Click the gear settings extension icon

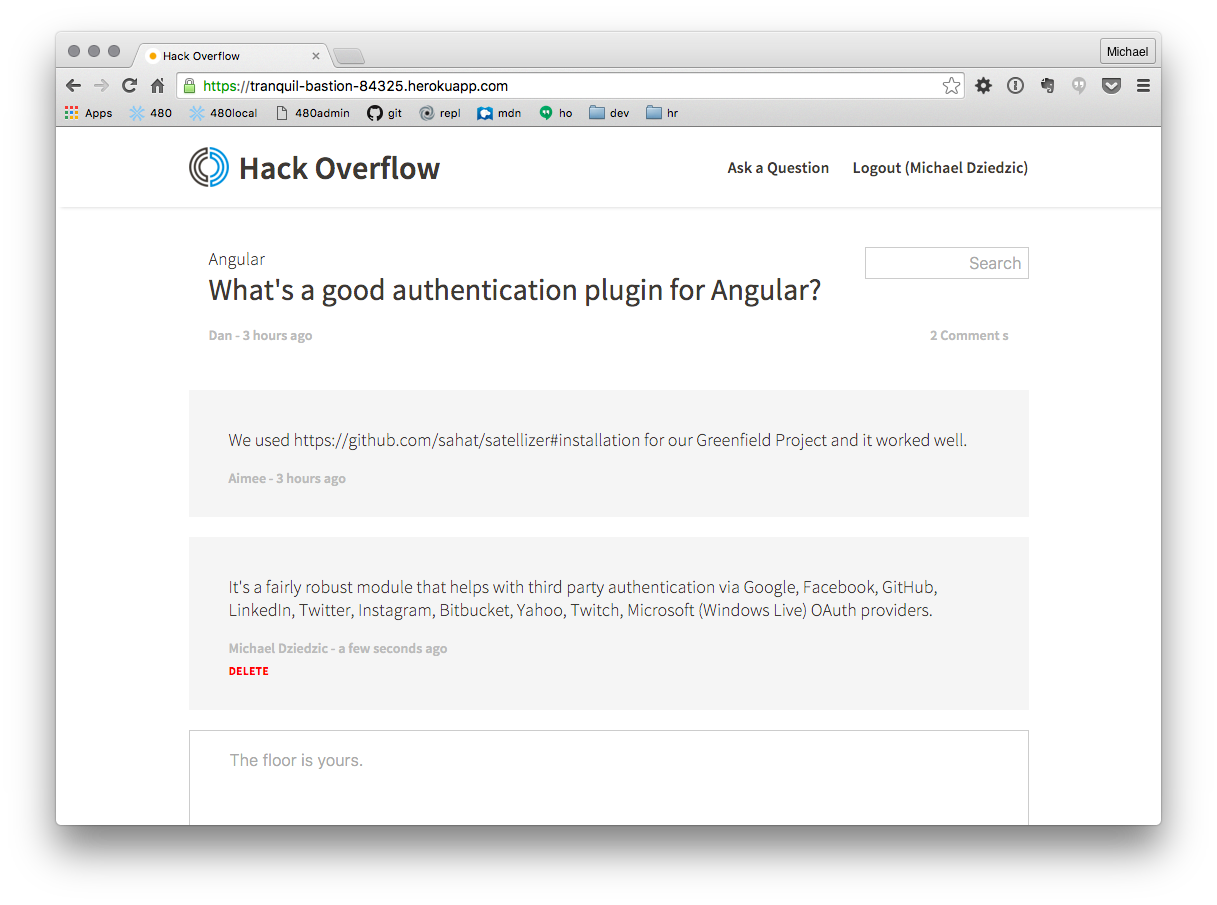coord(983,86)
